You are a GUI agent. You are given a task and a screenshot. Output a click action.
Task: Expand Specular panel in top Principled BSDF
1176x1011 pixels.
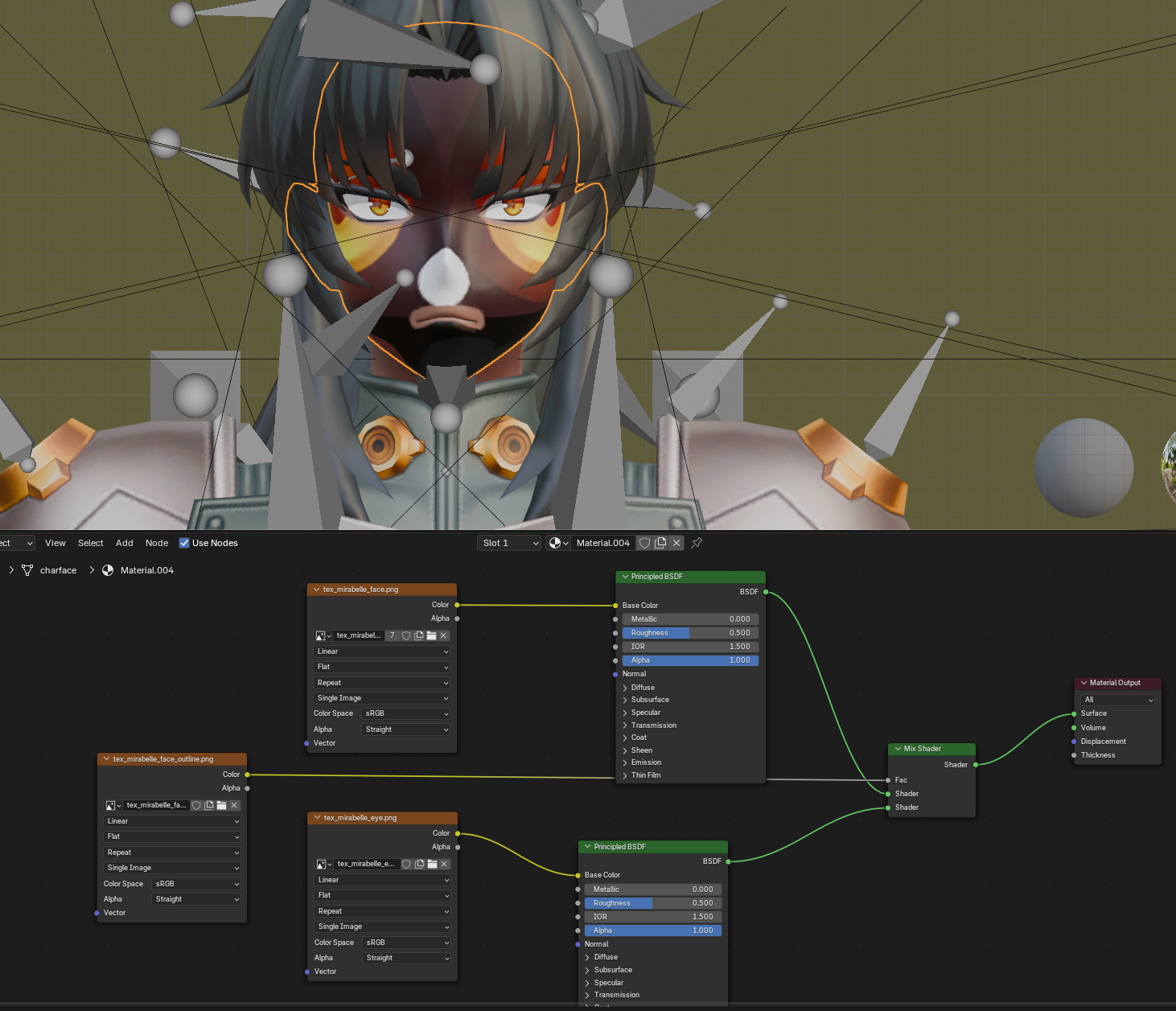[625, 713]
